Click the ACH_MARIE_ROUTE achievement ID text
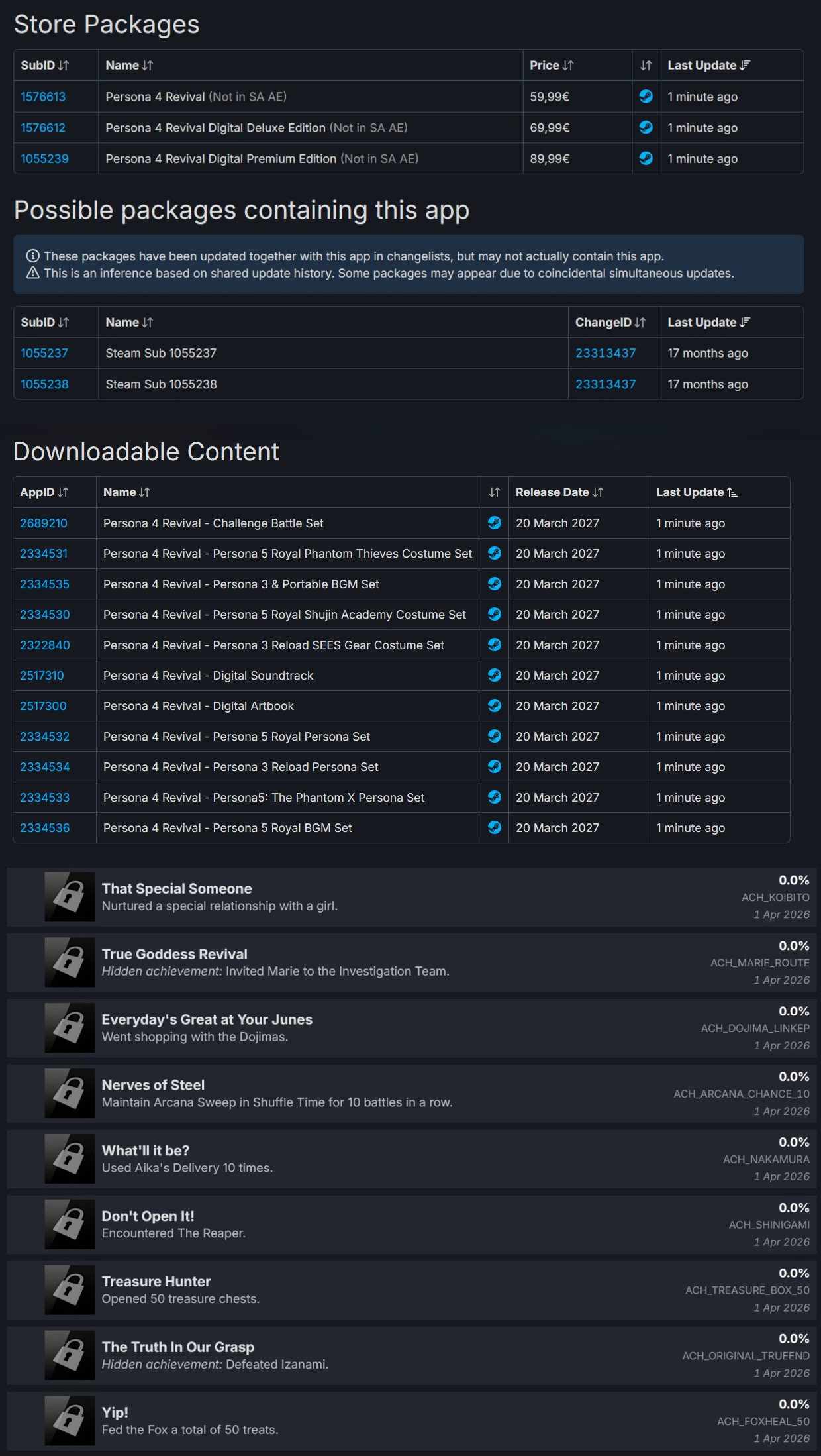 760,962
